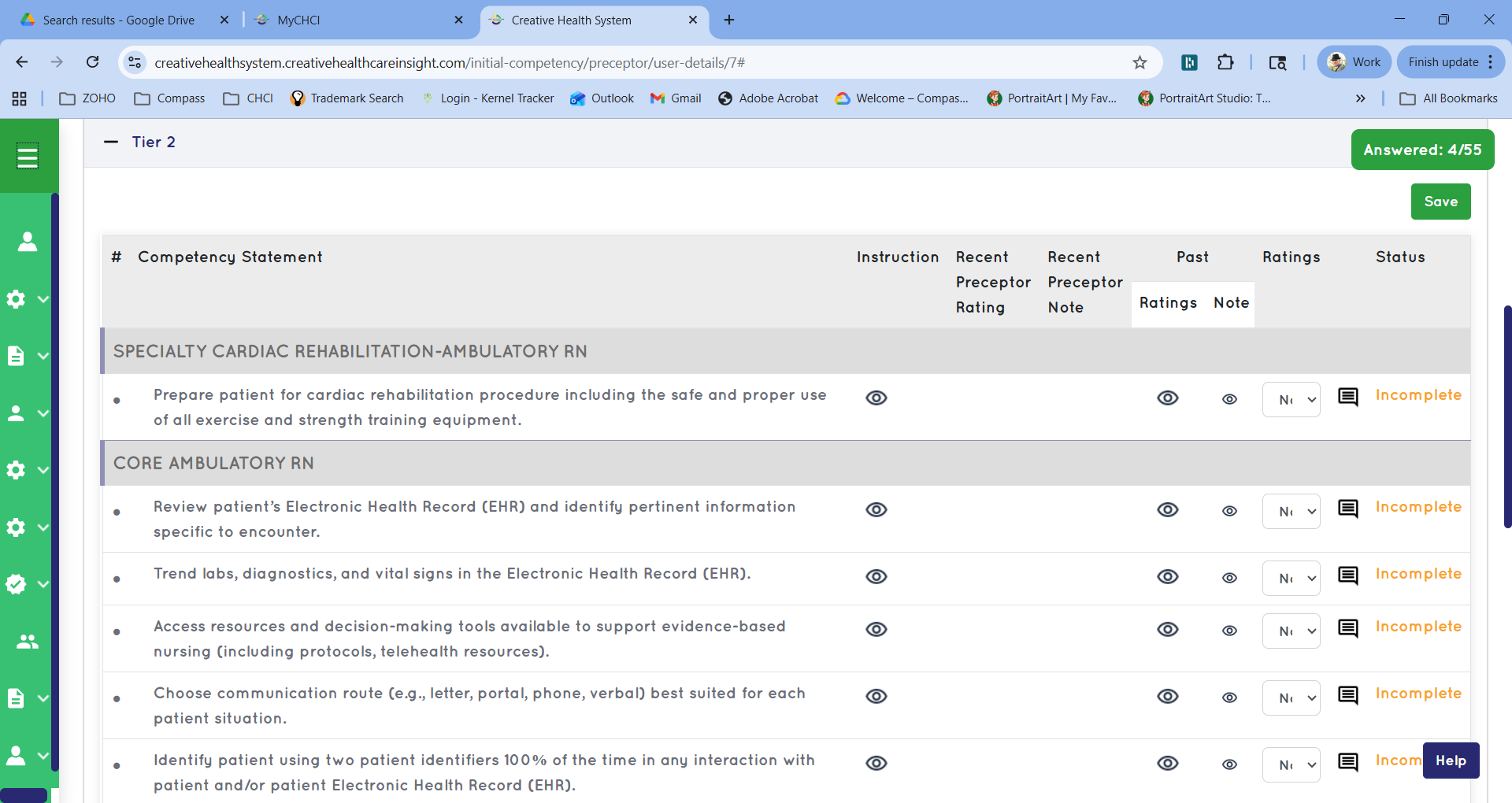1512x803 pixels.
Task: Open the browser extensions puzzle icon
Action: 1225,62
